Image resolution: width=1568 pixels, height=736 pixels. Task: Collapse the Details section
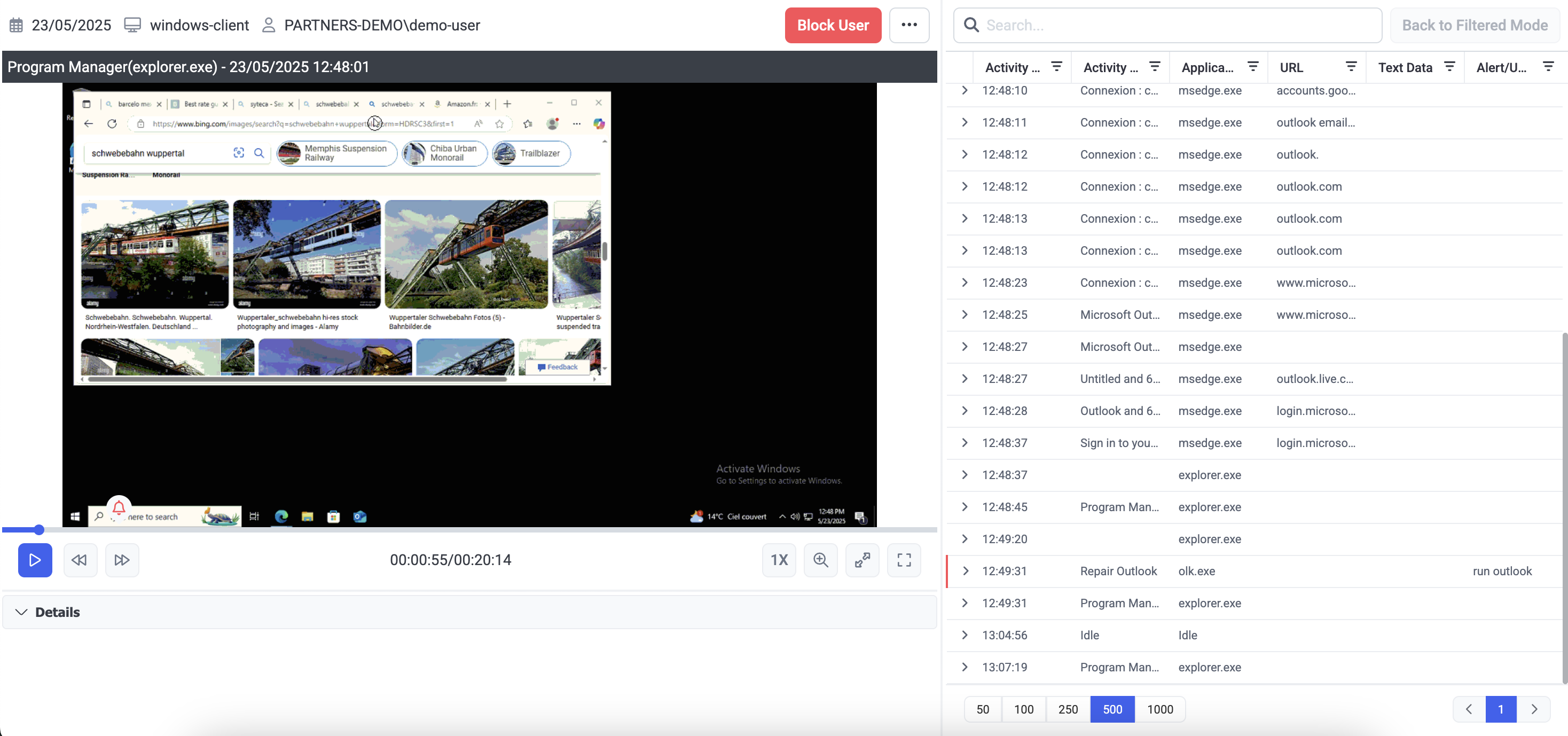click(x=22, y=612)
